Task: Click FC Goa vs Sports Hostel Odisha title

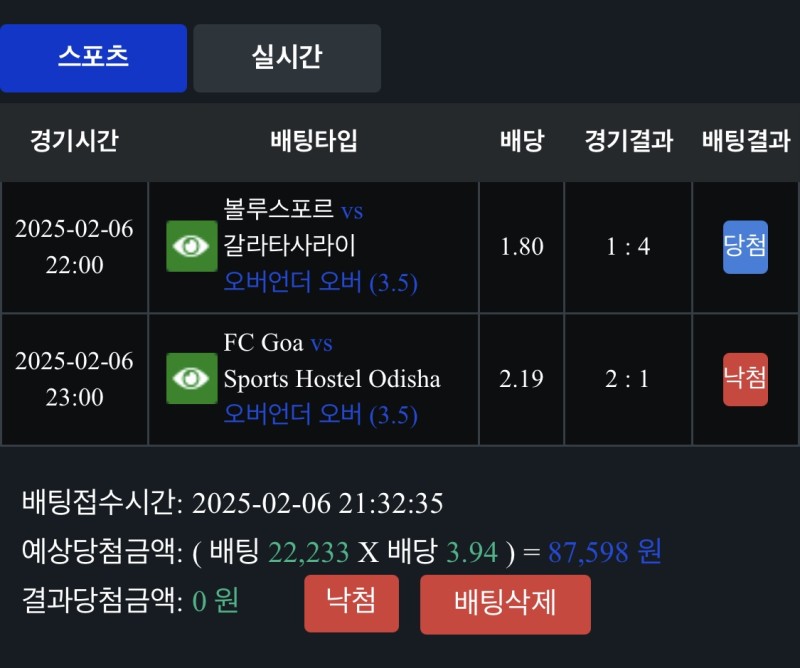Action: point(331,362)
